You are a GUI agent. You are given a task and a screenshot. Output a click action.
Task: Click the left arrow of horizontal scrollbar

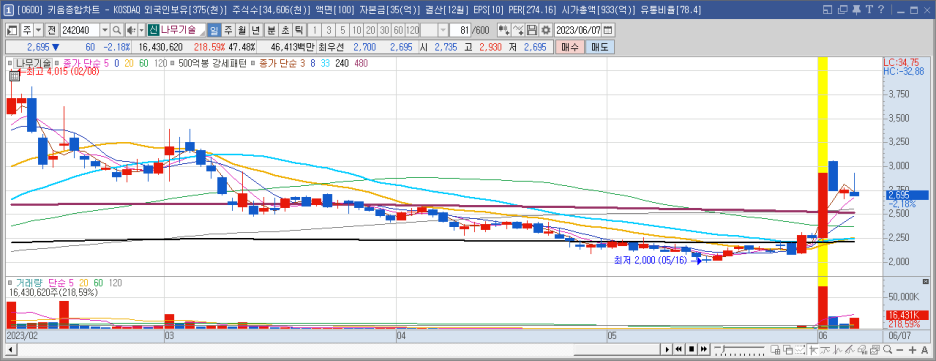(11, 350)
